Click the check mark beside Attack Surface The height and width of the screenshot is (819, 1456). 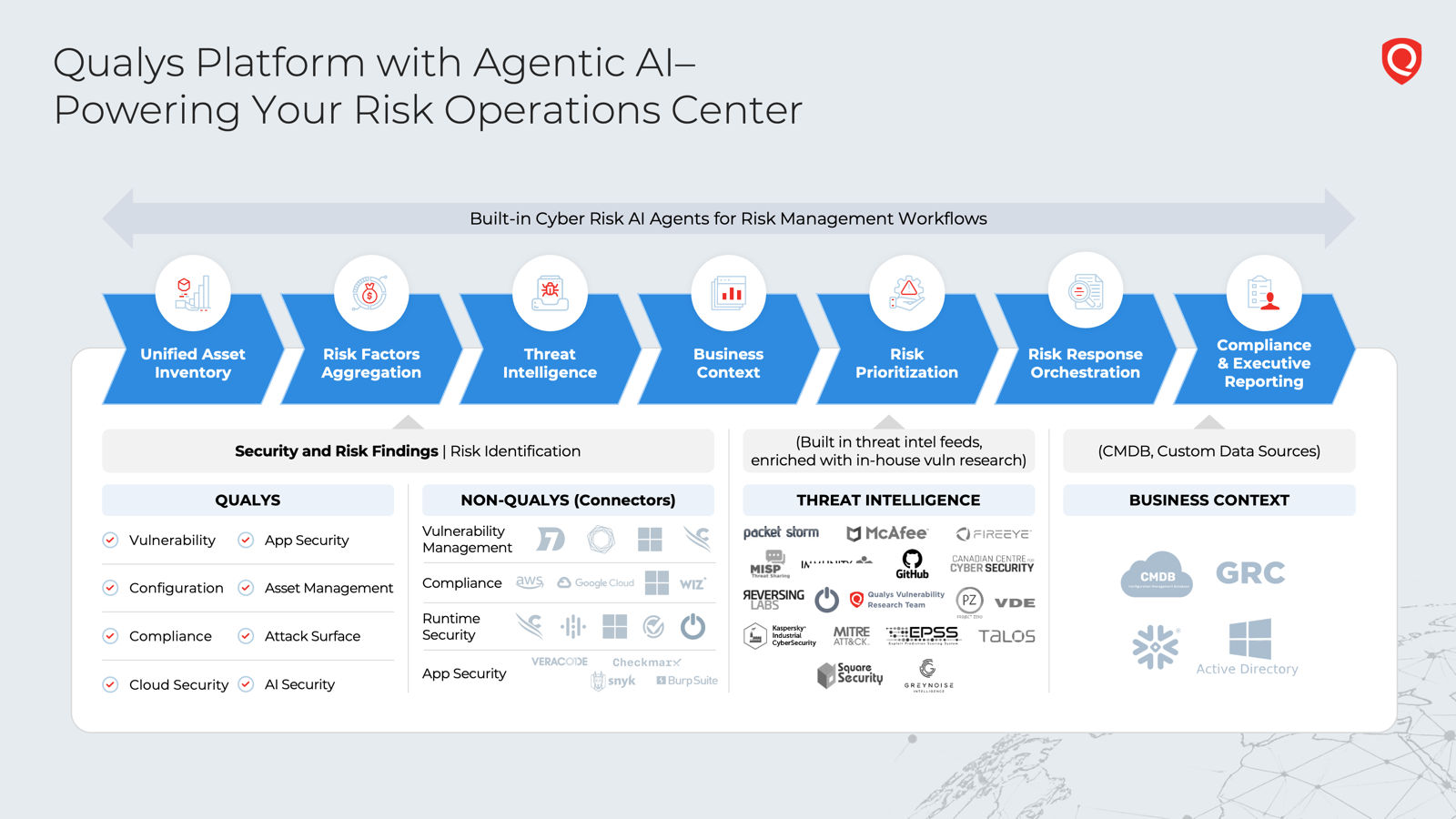(246, 636)
